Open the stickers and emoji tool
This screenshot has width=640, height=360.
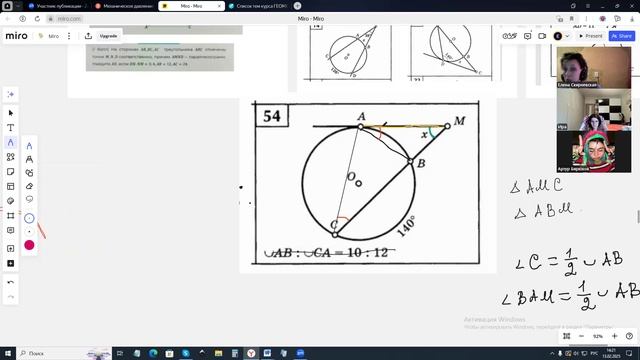tap(11, 201)
